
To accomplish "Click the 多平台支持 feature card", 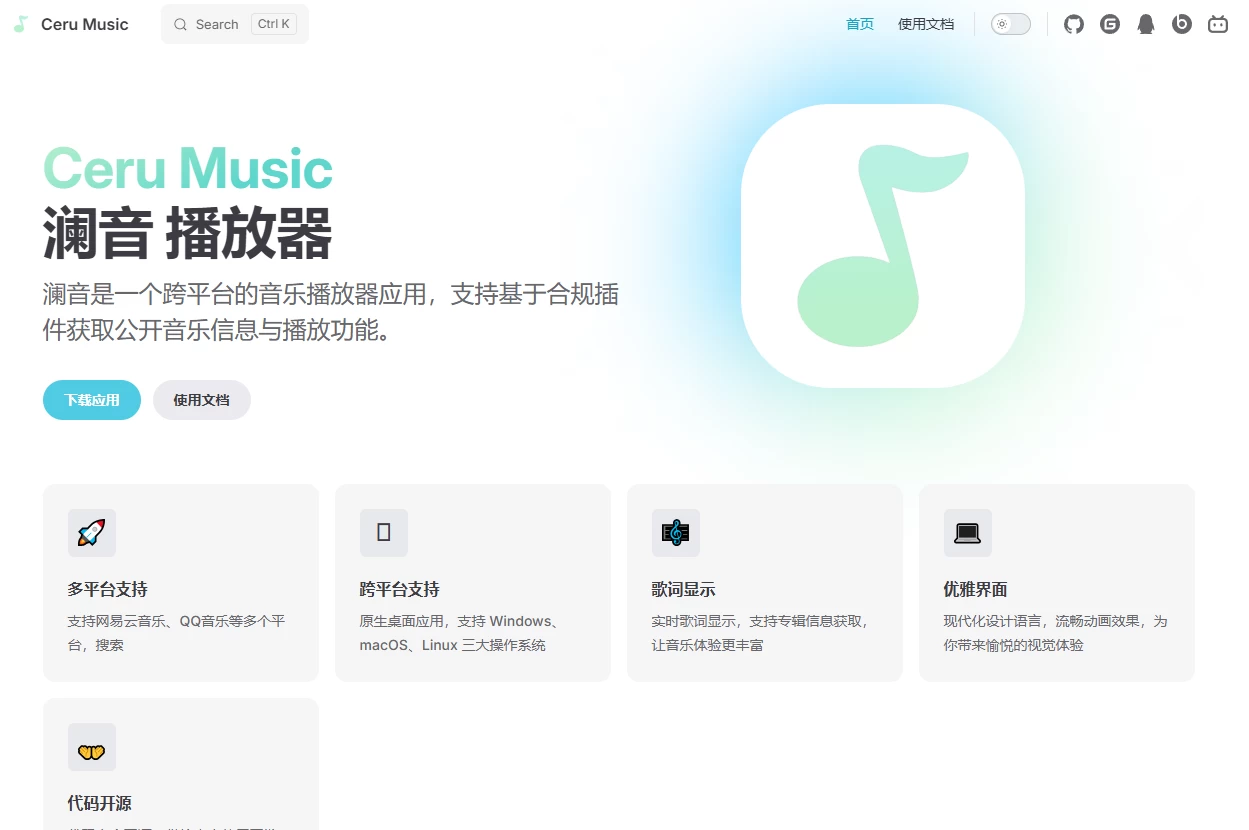I will (x=180, y=582).
